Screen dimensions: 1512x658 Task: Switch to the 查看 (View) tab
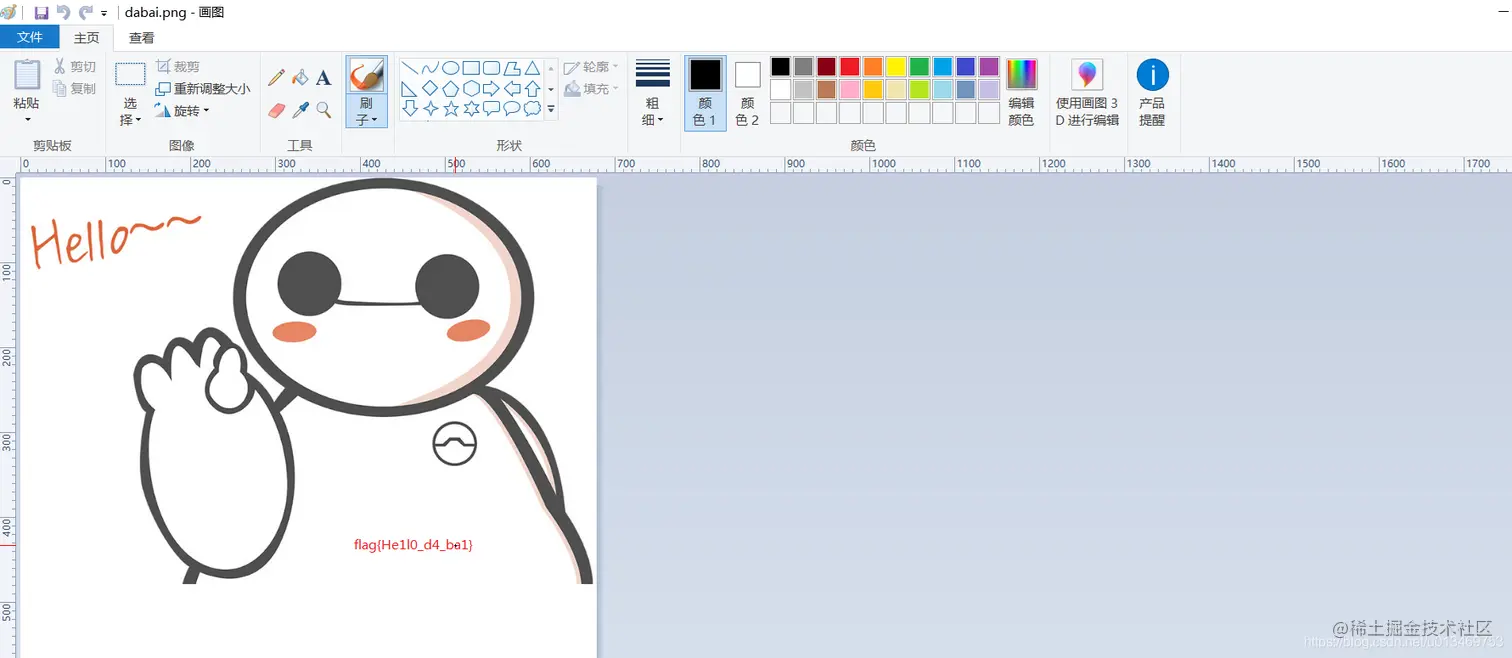click(x=140, y=37)
